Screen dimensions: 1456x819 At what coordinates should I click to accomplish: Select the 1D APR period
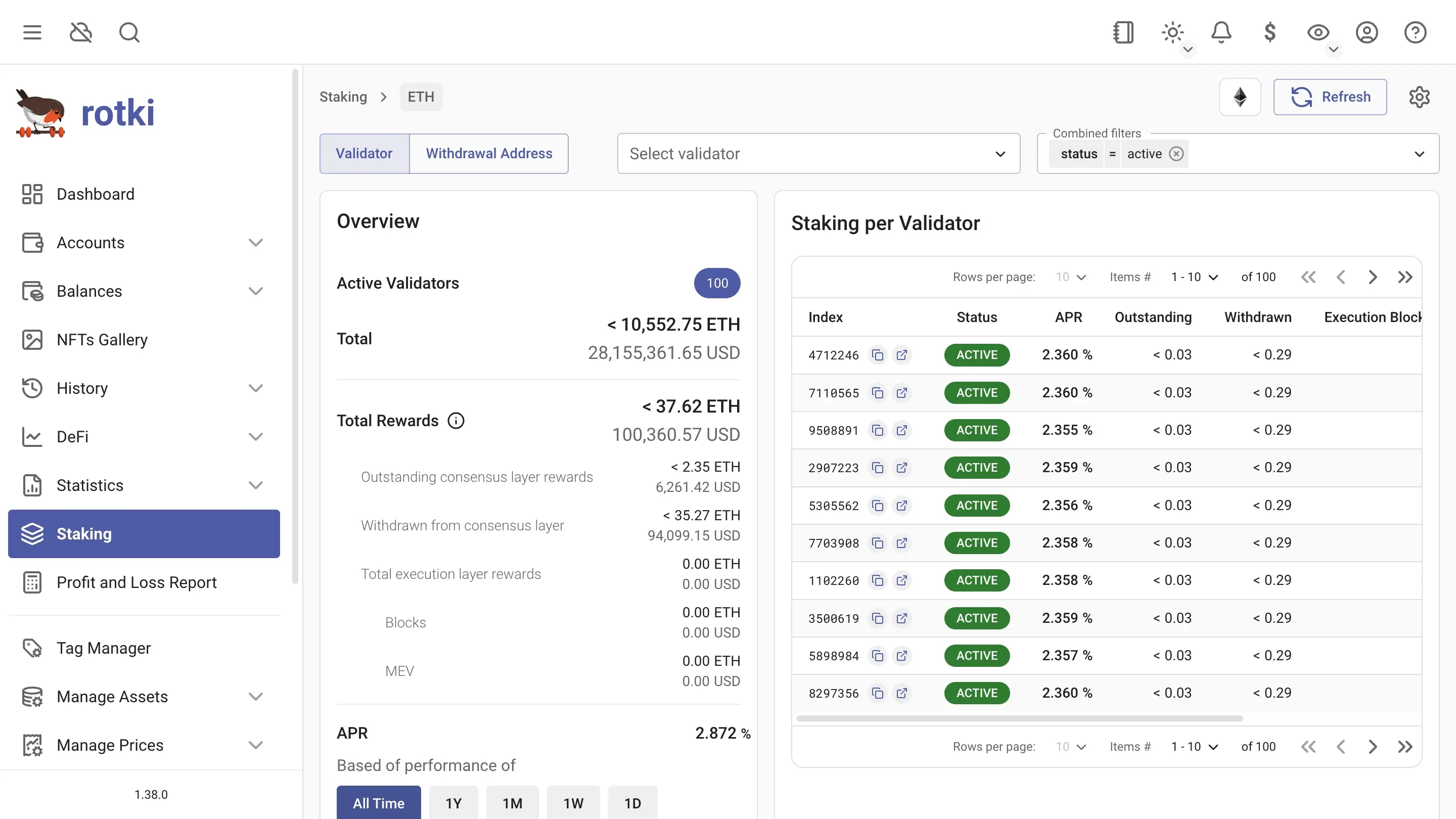point(632,803)
